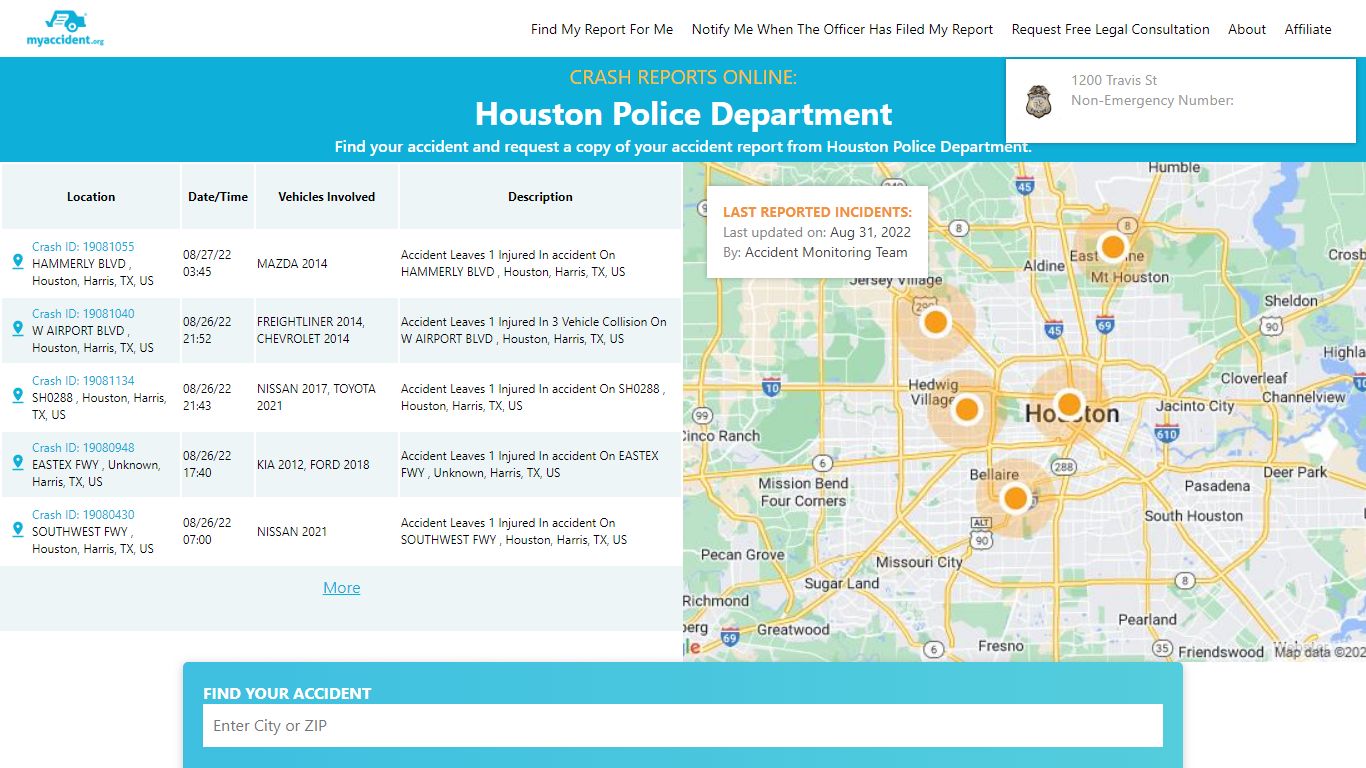Select the orange map marker near Jersey Village
This screenshot has height=768, width=1366.
point(935,322)
